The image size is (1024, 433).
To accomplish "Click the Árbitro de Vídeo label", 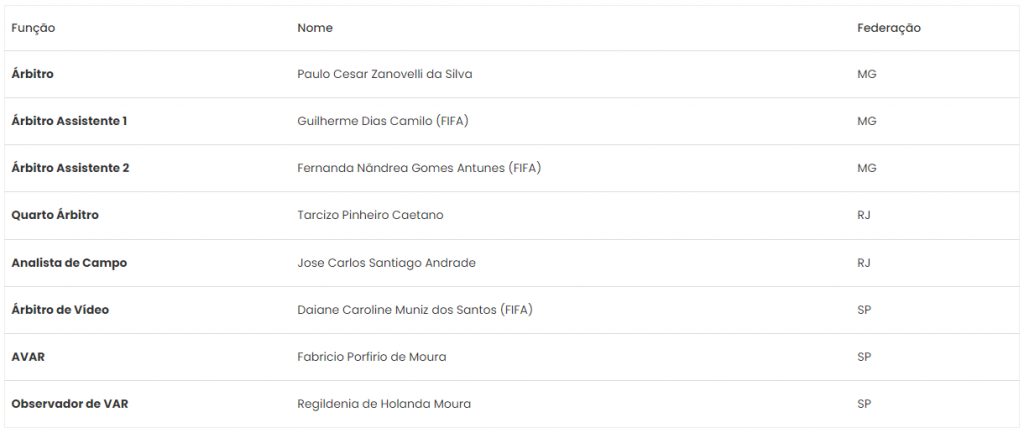I will pos(60,310).
